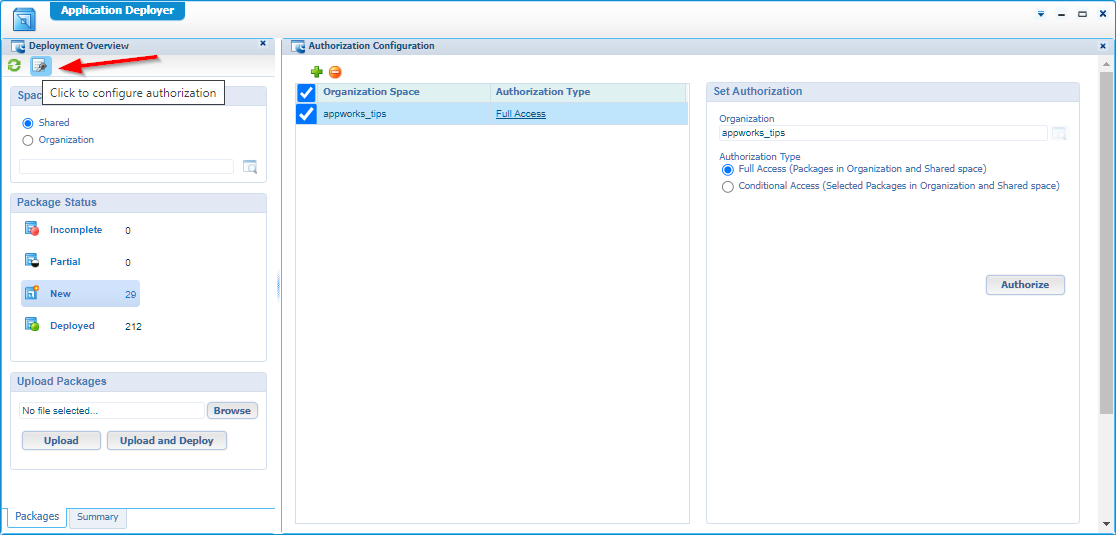
Task: Add an organization with the green plus icon
Action: click(317, 72)
